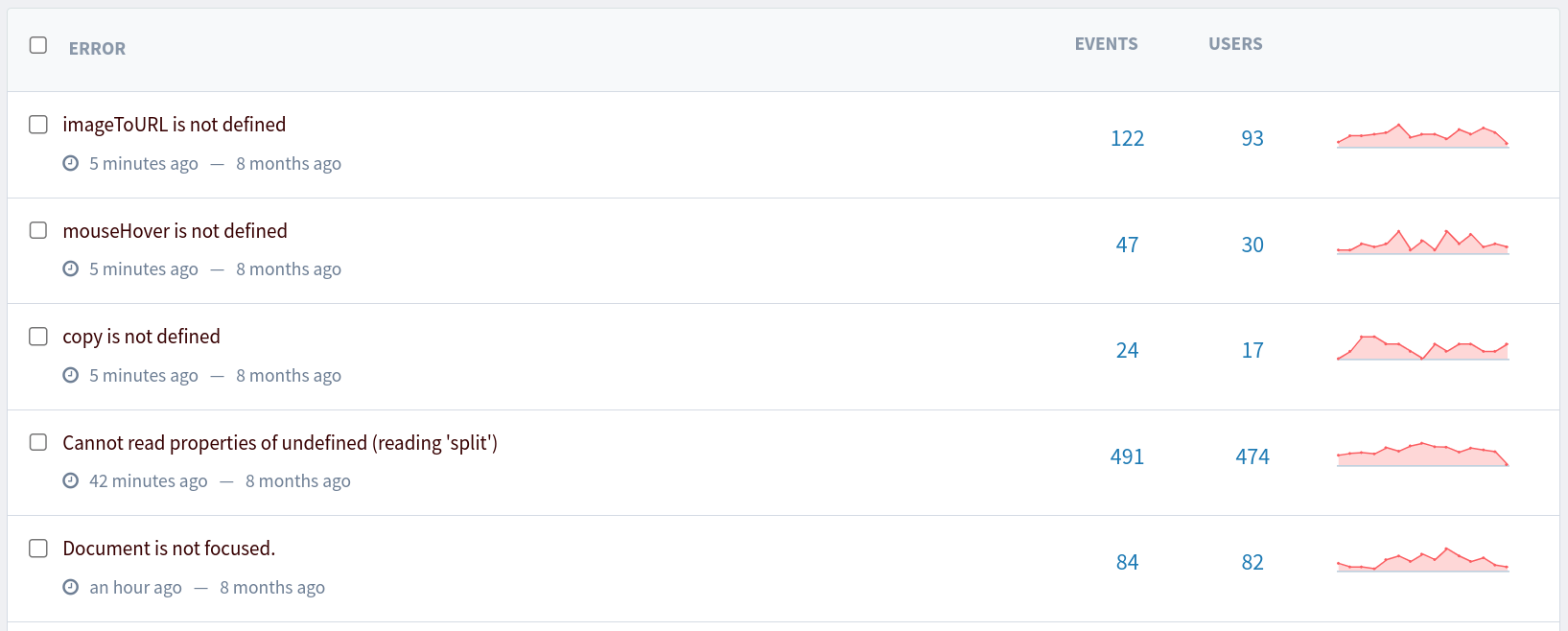
Task: Sort by the EVENTS column header
Action: [x=1105, y=43]
